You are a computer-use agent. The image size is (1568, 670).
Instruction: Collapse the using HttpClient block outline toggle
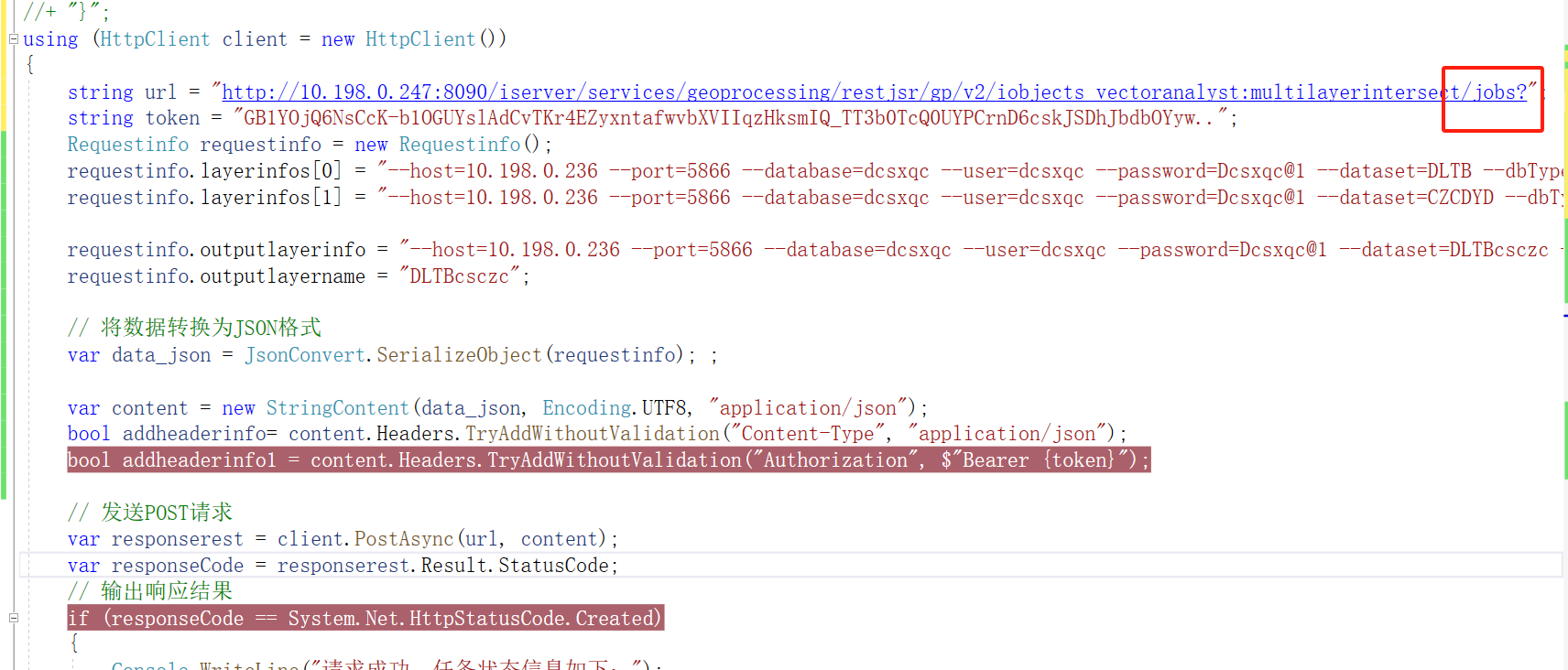(x=14, y=39)
